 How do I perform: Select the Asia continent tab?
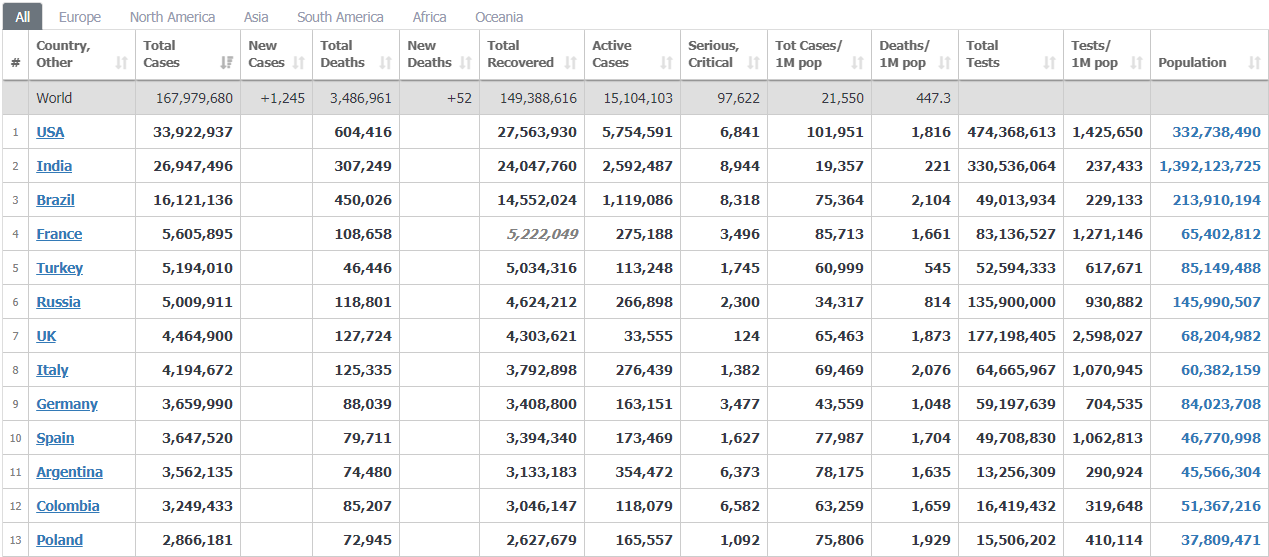click(x=256, y=17)
